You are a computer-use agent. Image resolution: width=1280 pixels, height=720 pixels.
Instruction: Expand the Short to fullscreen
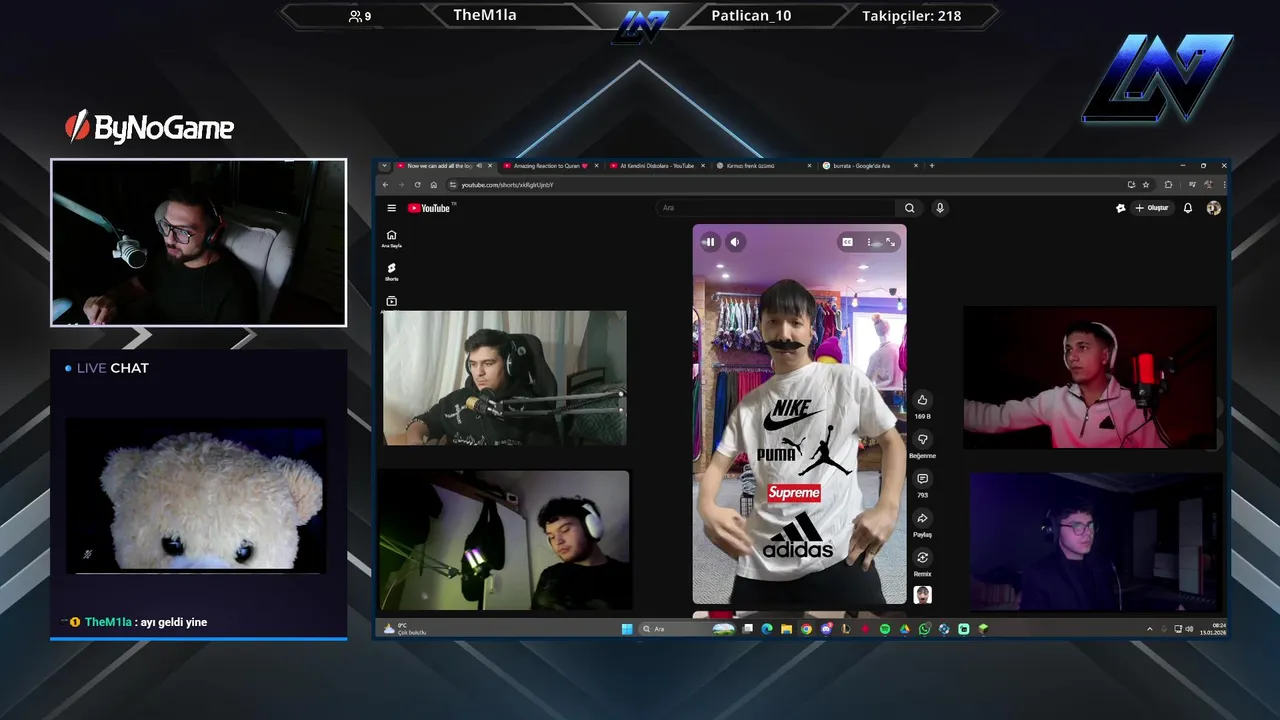(x=890, y=242)
